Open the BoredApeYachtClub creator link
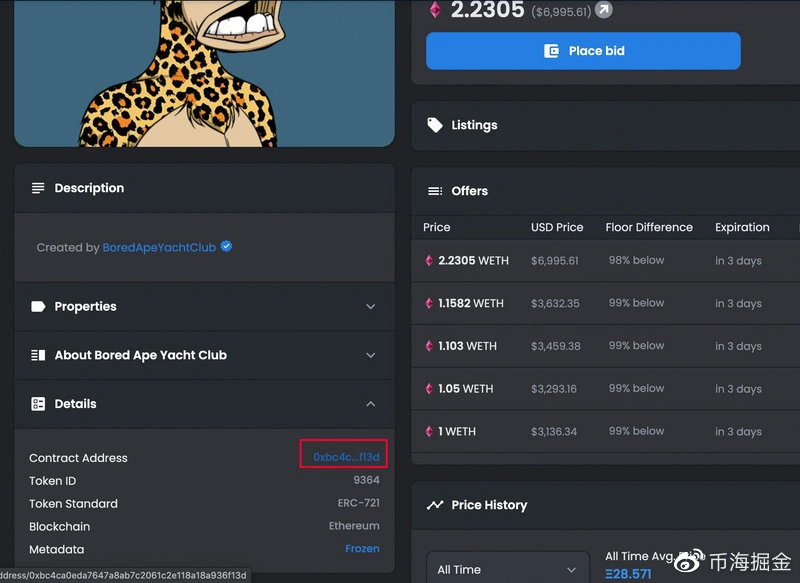 (x=159, y=247)
